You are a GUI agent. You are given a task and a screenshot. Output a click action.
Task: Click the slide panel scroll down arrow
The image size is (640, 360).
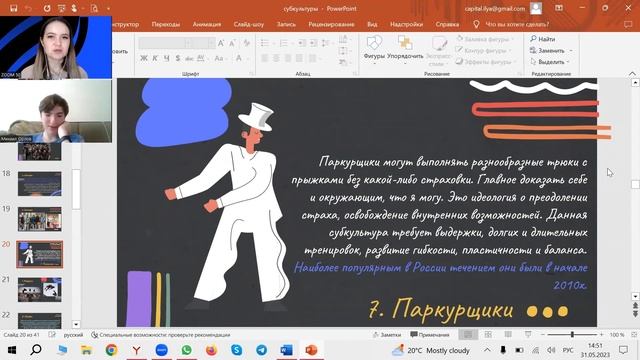(x=76, y=324)
